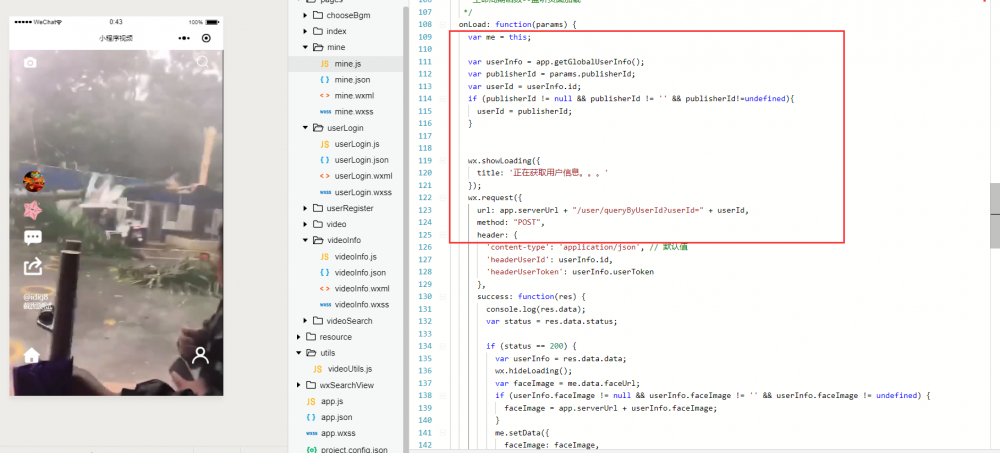Collapse the userLogin folder
The width and height of the screenshot is (1000, 453).
pos(305,128)
